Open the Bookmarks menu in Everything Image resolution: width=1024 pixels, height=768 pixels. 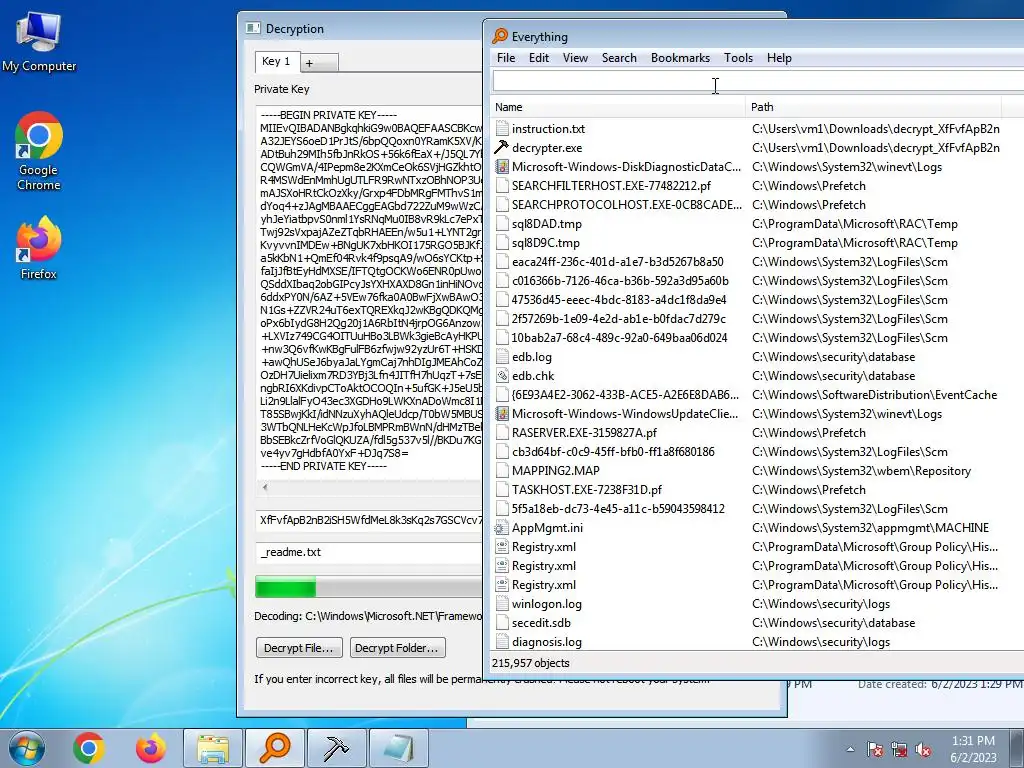pos(680,57)
